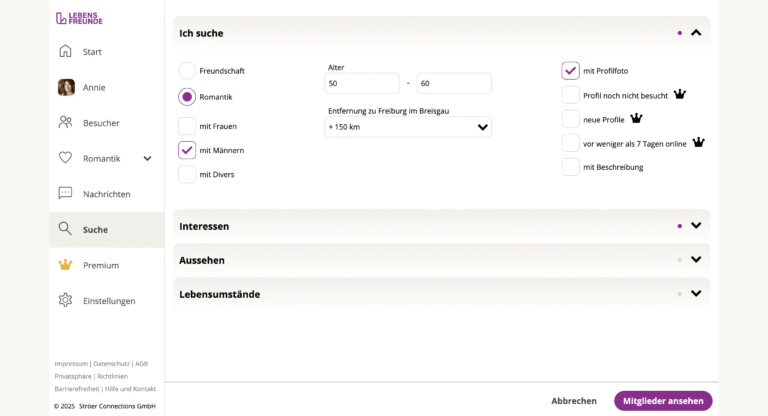Click the Nachrichten message bubble icon
This screenshot has height=416, width=768.
[x=65, y=193]
